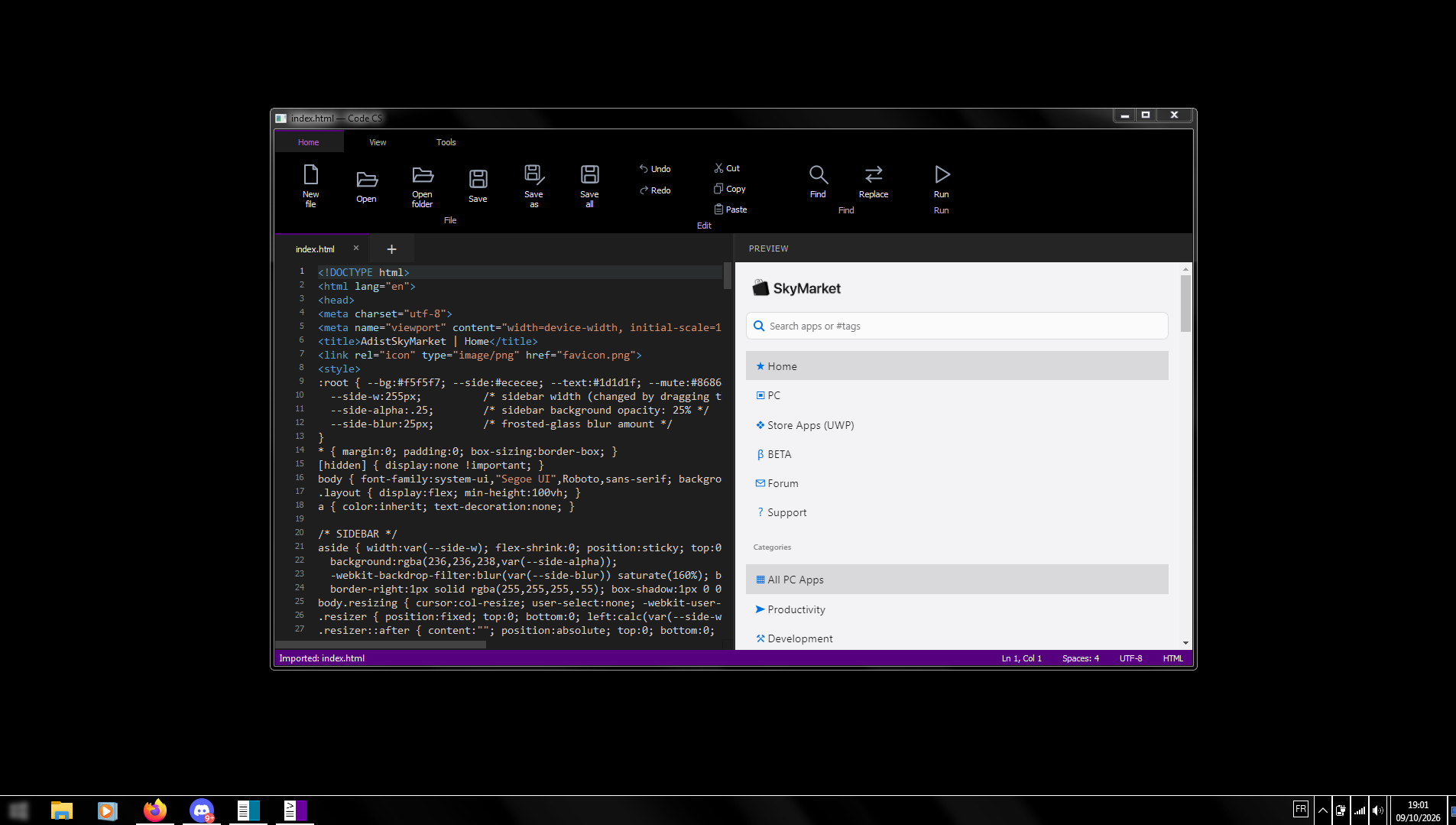The width and height of the screenshot is (1456, 825).
Task: Open the BETA section in preview
Action: coord(957,454)
